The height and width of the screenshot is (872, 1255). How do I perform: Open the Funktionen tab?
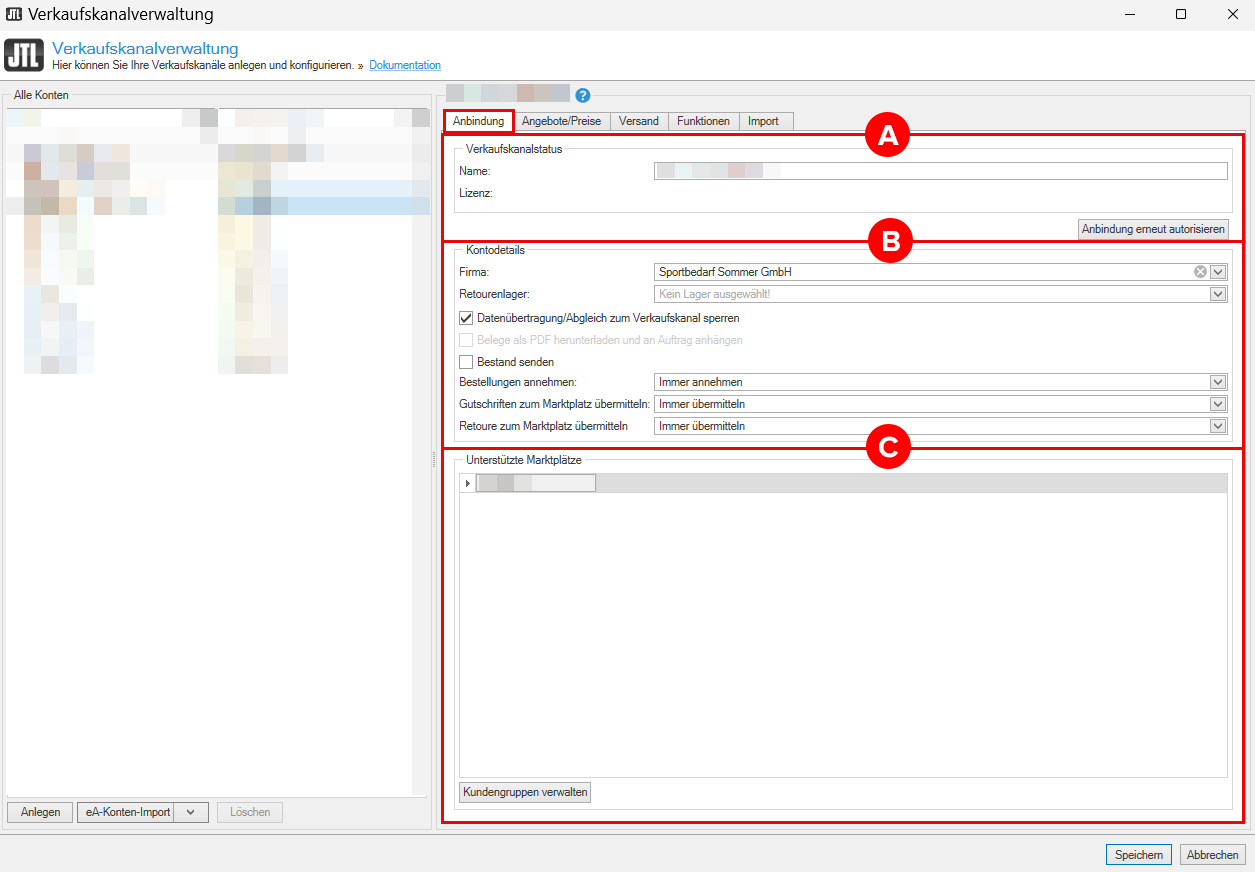(704, 121)
